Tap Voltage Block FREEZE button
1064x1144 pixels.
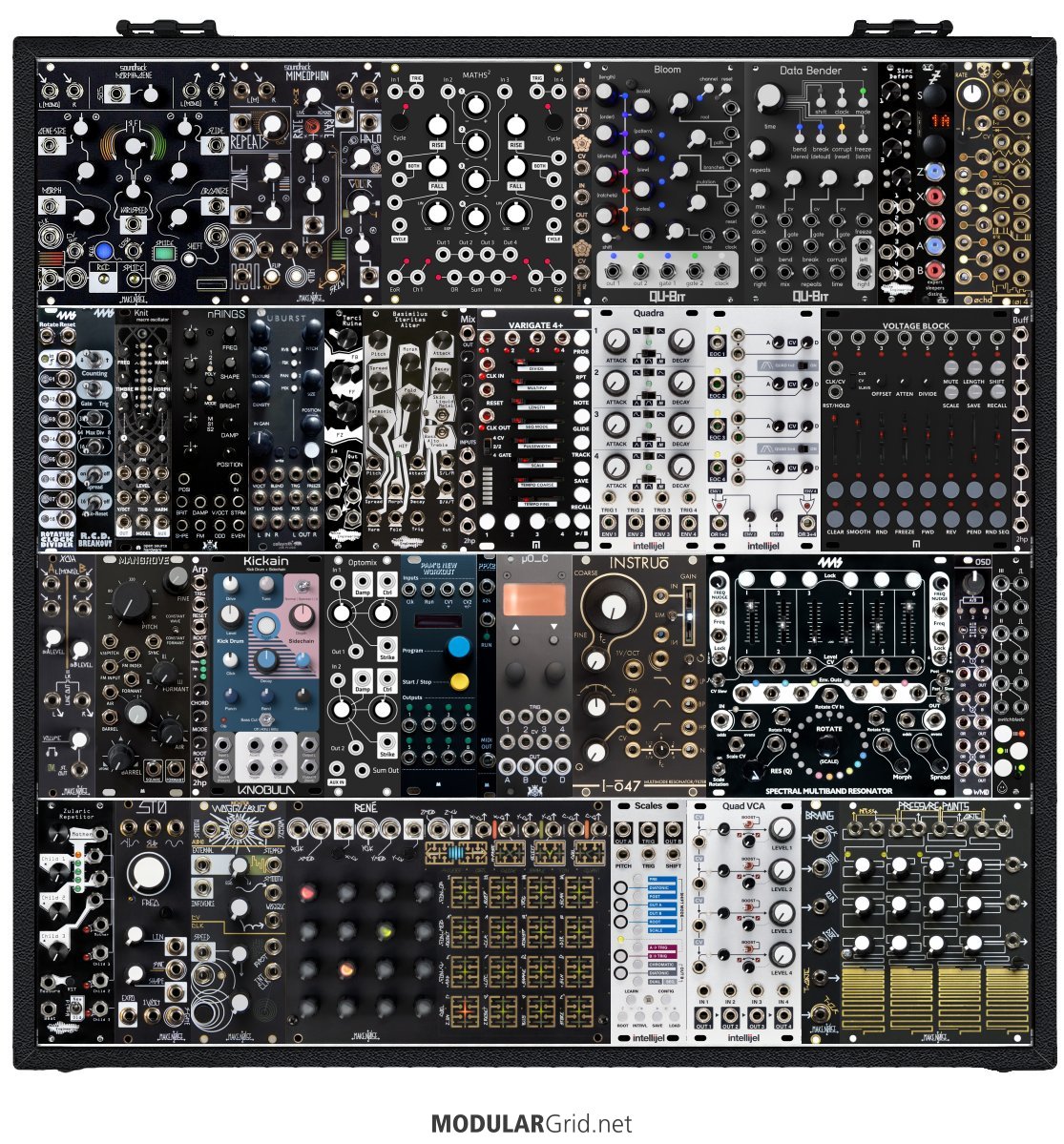(905, 518)
